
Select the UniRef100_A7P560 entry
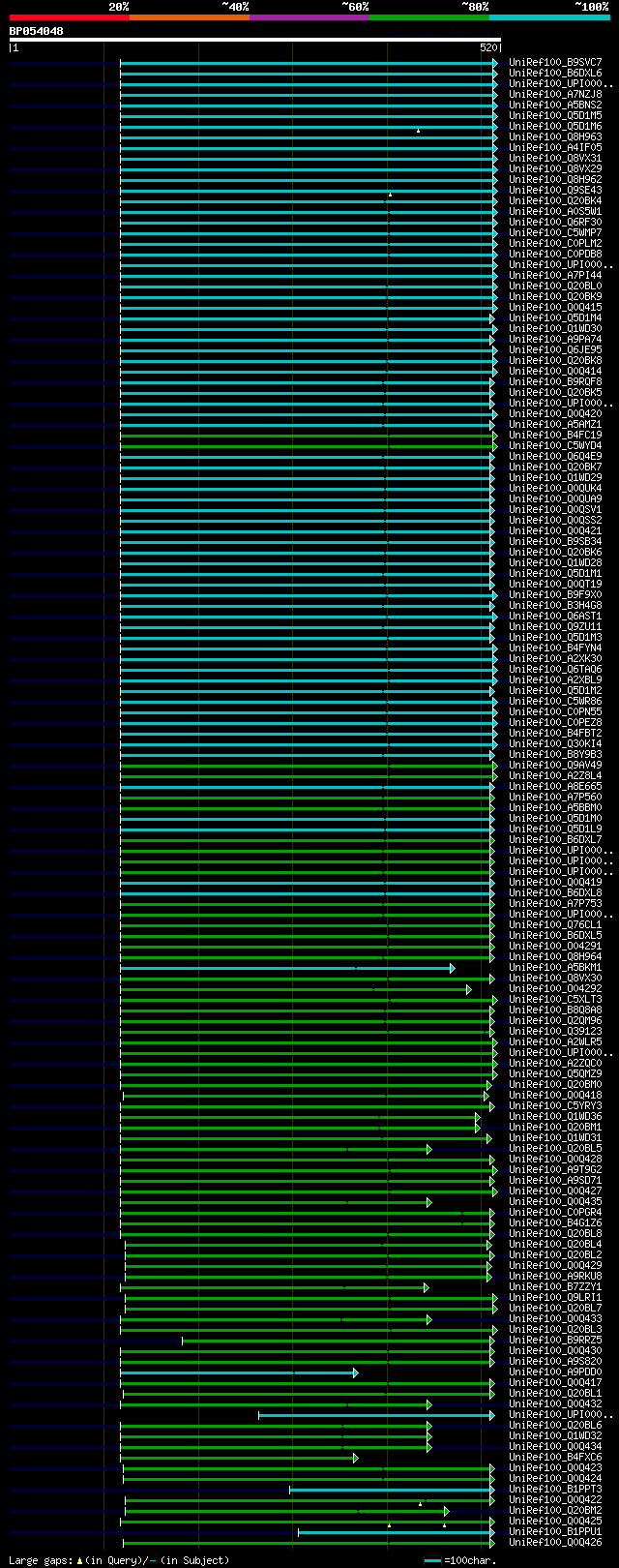pos(555,797)
